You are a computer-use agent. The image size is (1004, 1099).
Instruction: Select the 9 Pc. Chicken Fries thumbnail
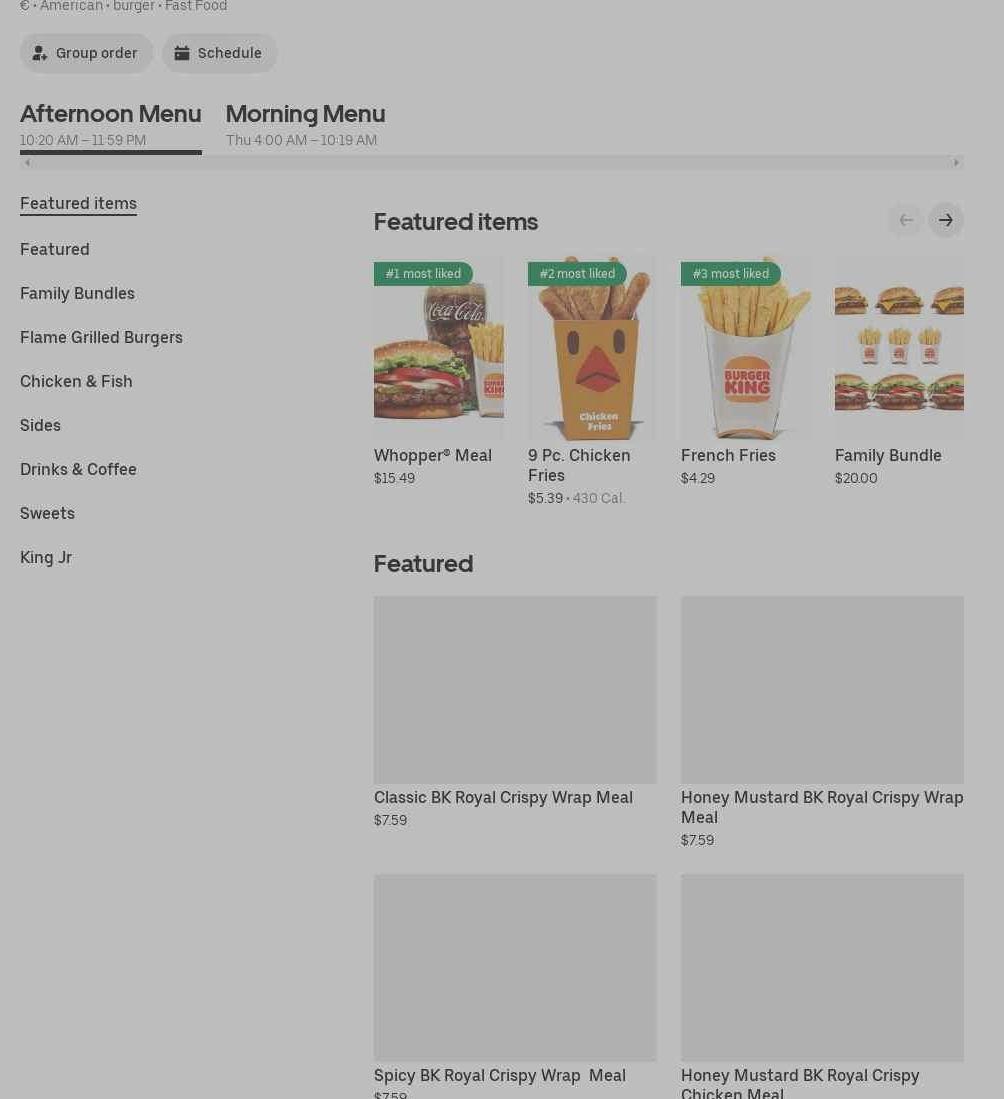pyautogui.click(x=592, y=348)
